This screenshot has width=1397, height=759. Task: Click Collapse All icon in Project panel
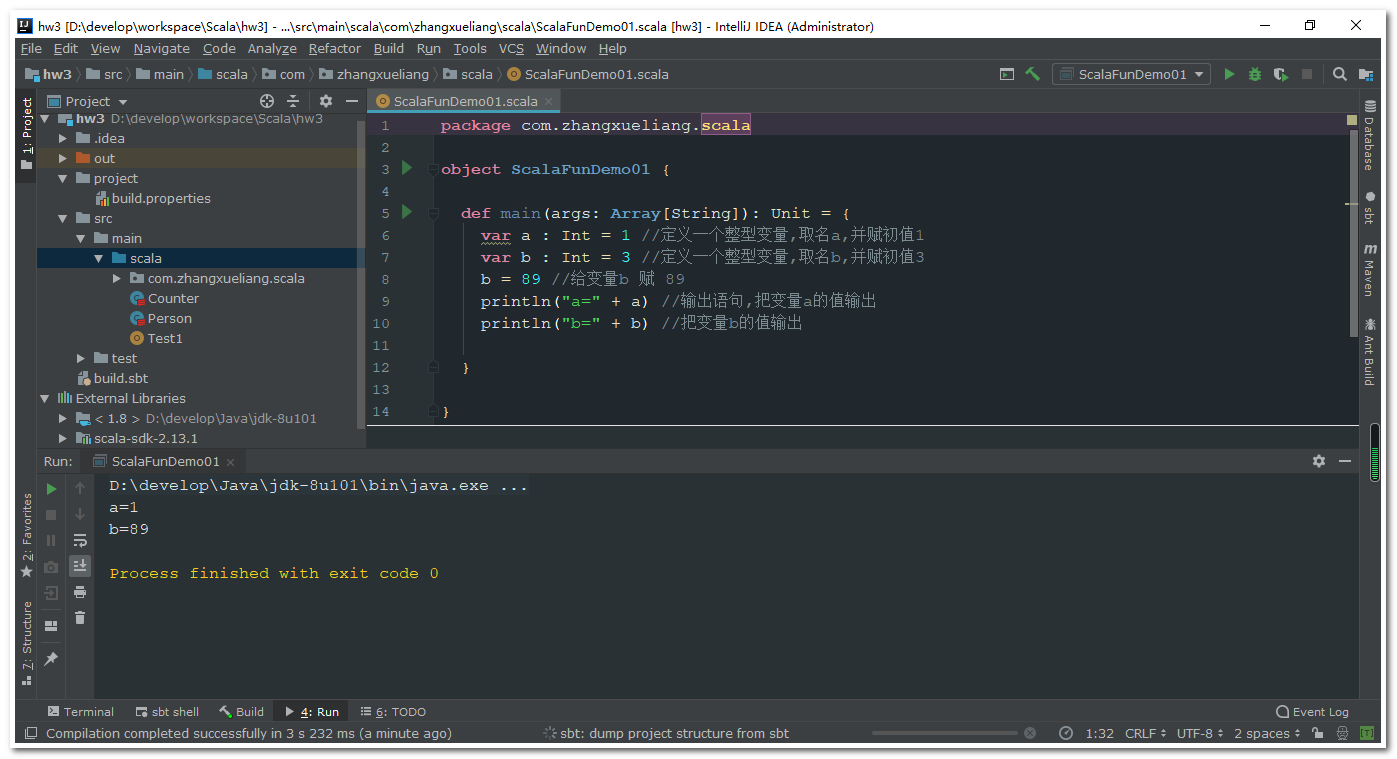[x=293, y=101]
